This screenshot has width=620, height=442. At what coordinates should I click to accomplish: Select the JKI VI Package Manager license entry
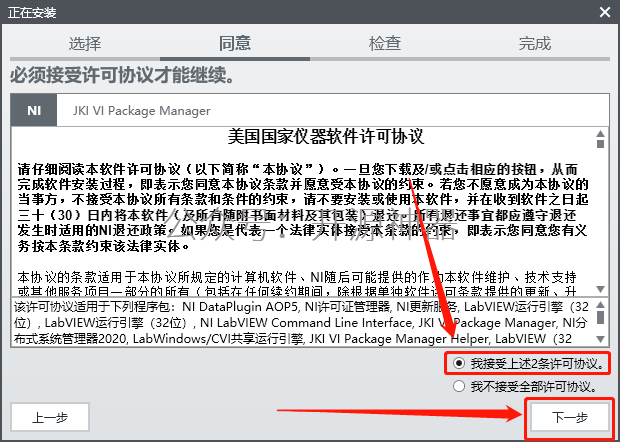click(141, 111)
